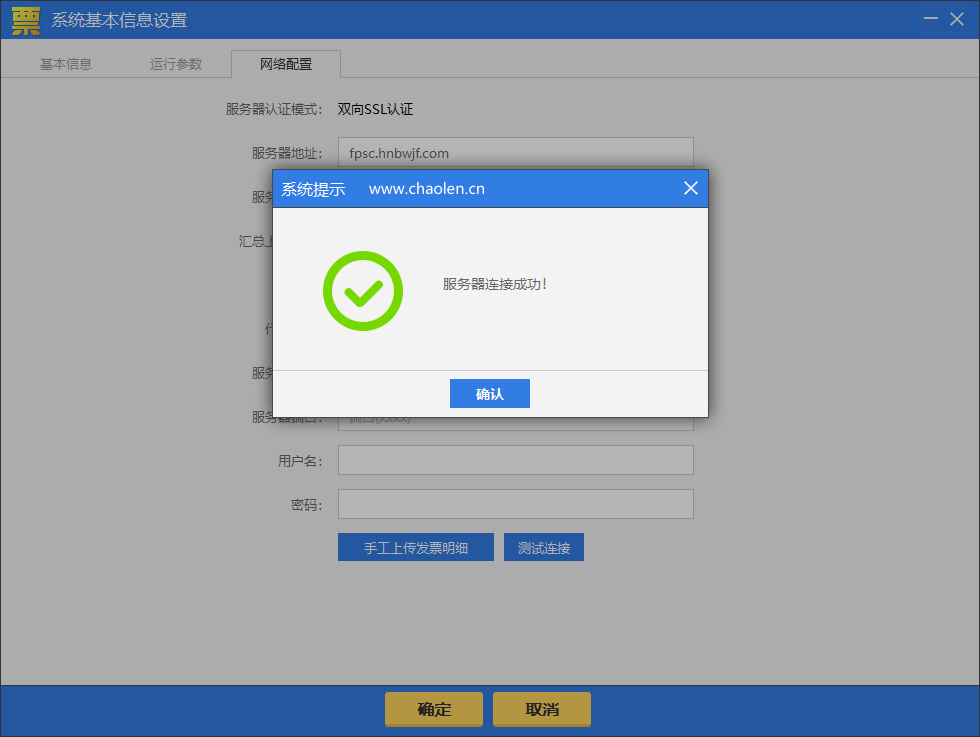Click the green checkmark success icon
Image resolution: width=980 pixels, height=737 pixels.
click(363, 291)
